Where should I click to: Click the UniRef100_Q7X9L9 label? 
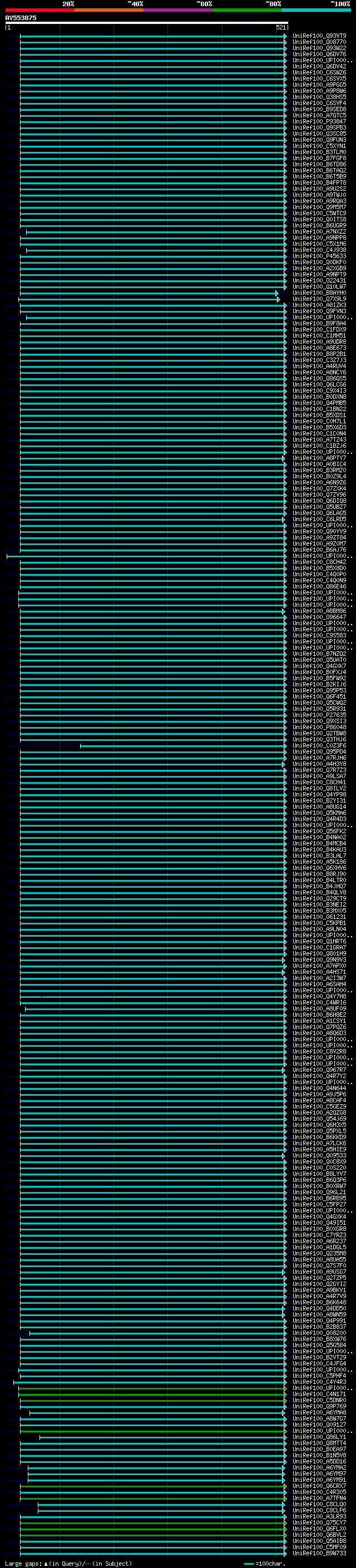[x=319, y=299]
